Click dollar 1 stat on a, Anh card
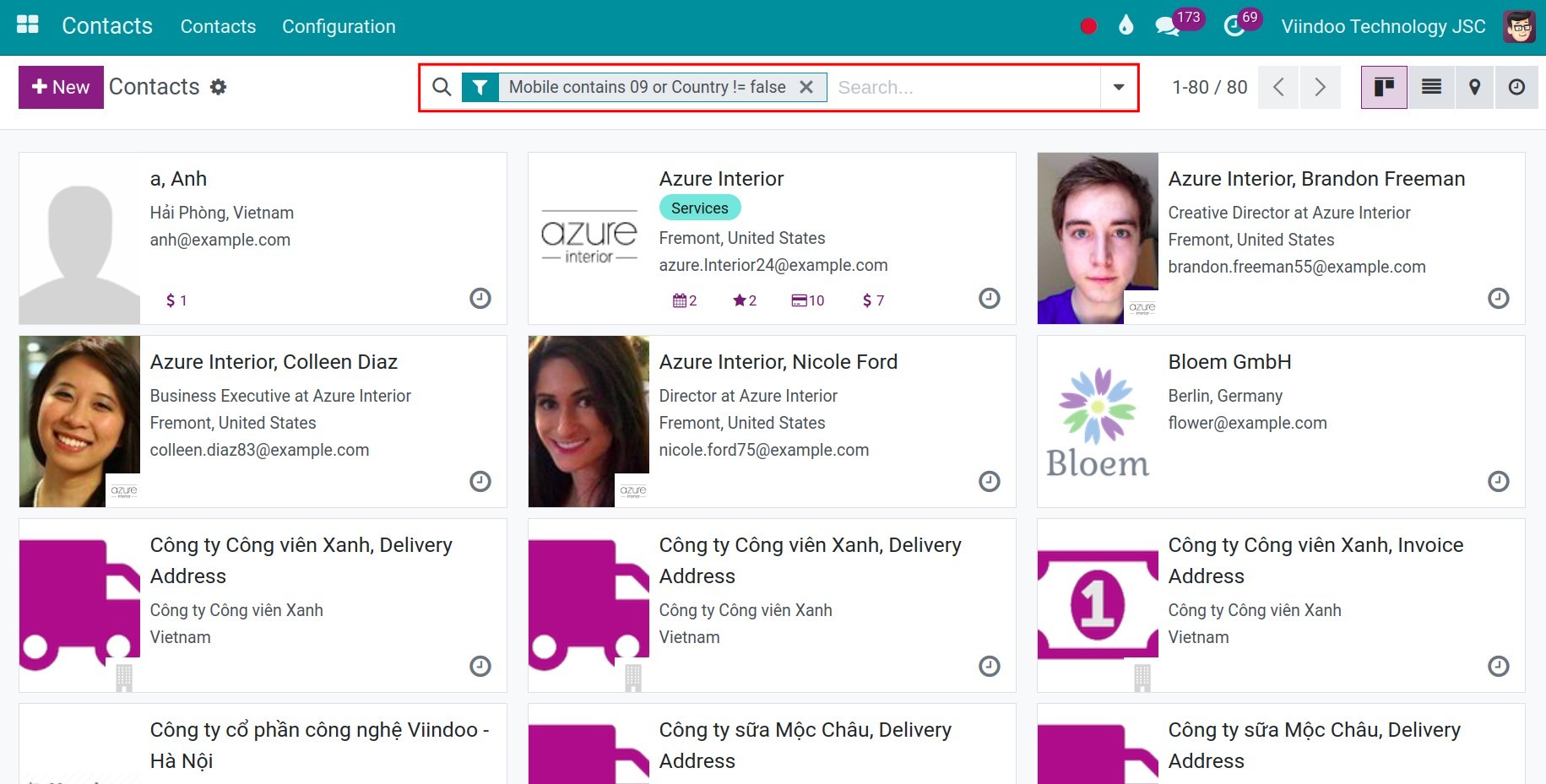 click(x=176, y=300)
